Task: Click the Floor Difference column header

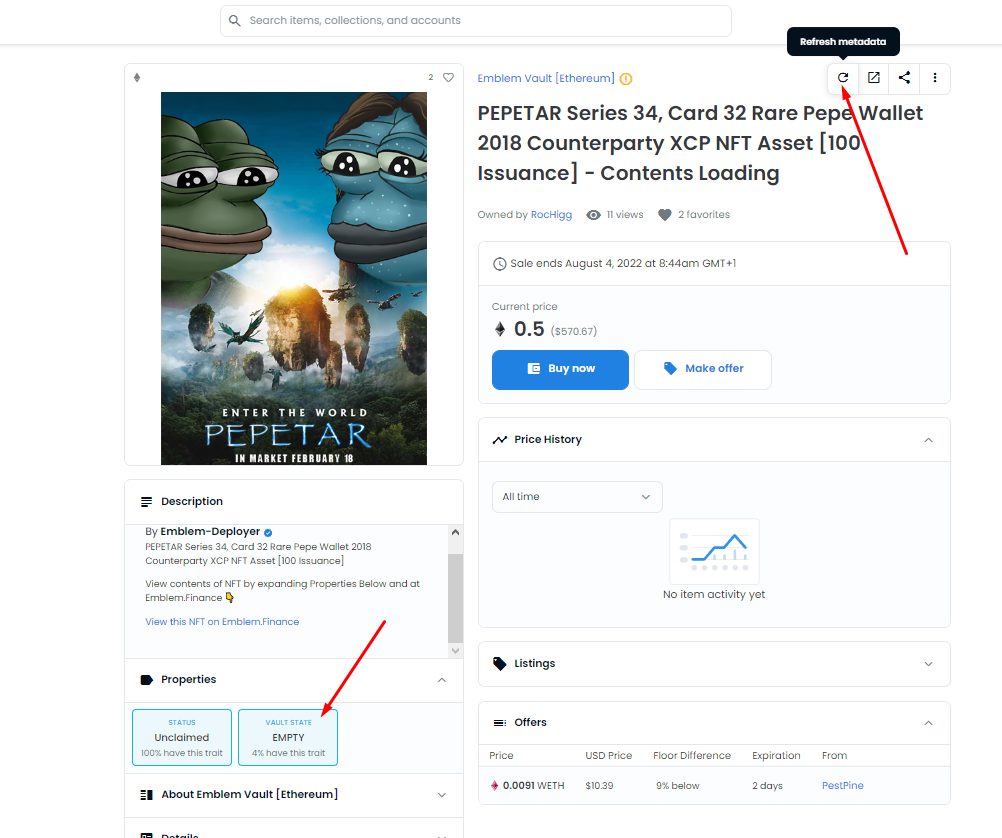Action: pos(692,756)
